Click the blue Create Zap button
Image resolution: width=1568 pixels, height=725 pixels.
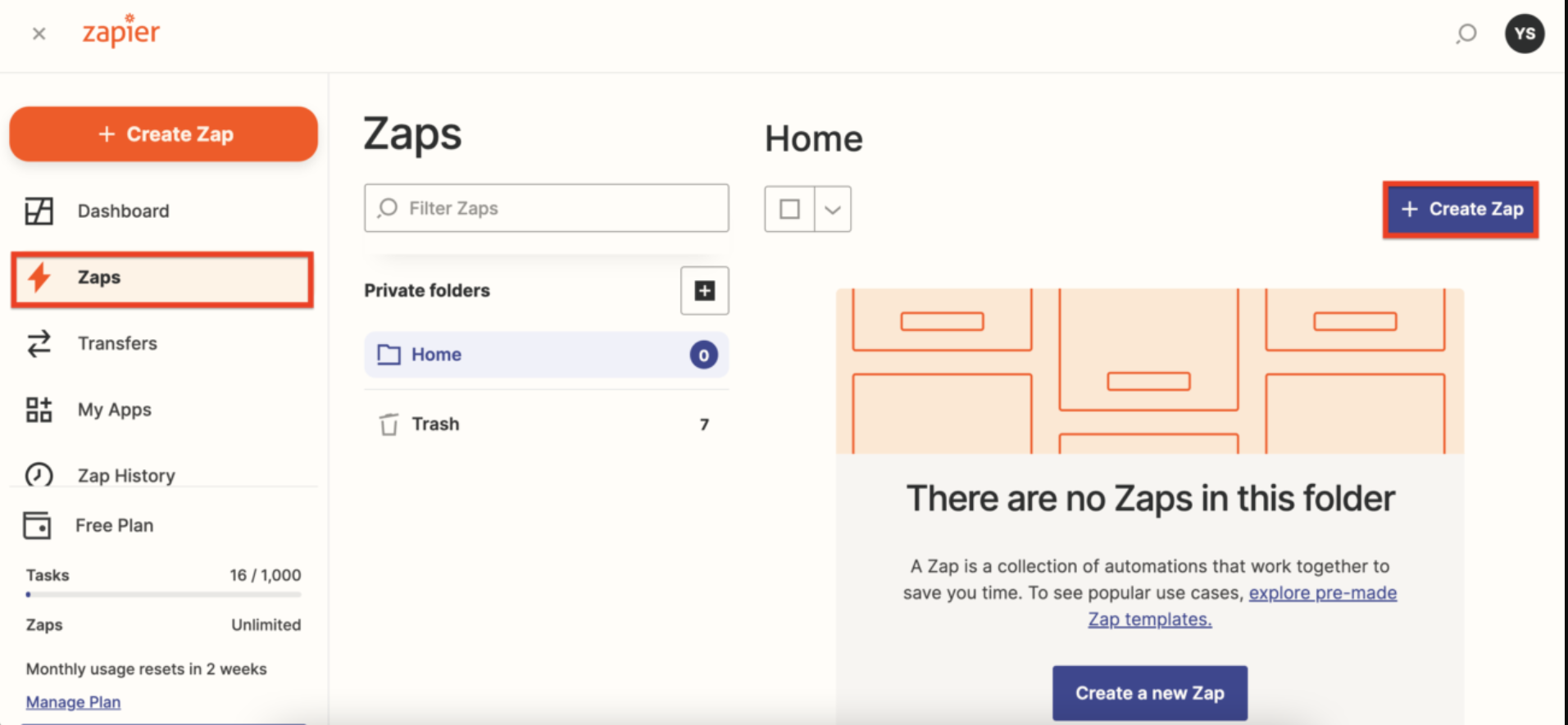click(1461, 210)
